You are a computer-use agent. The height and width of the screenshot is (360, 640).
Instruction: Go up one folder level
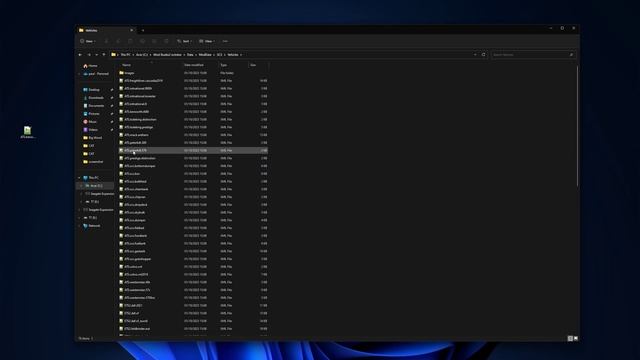point(104,55)
